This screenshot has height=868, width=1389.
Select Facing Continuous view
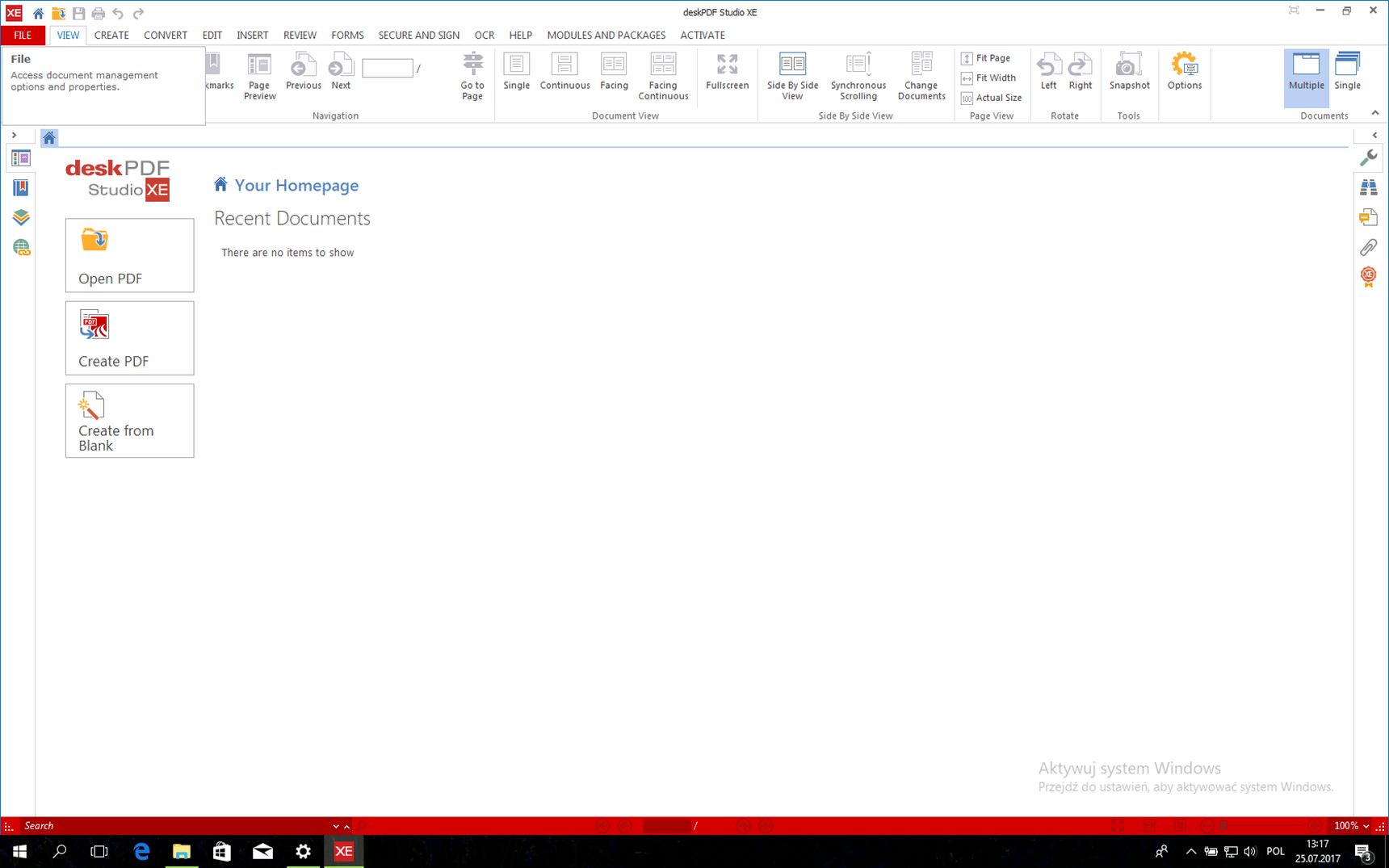[663, 76]
